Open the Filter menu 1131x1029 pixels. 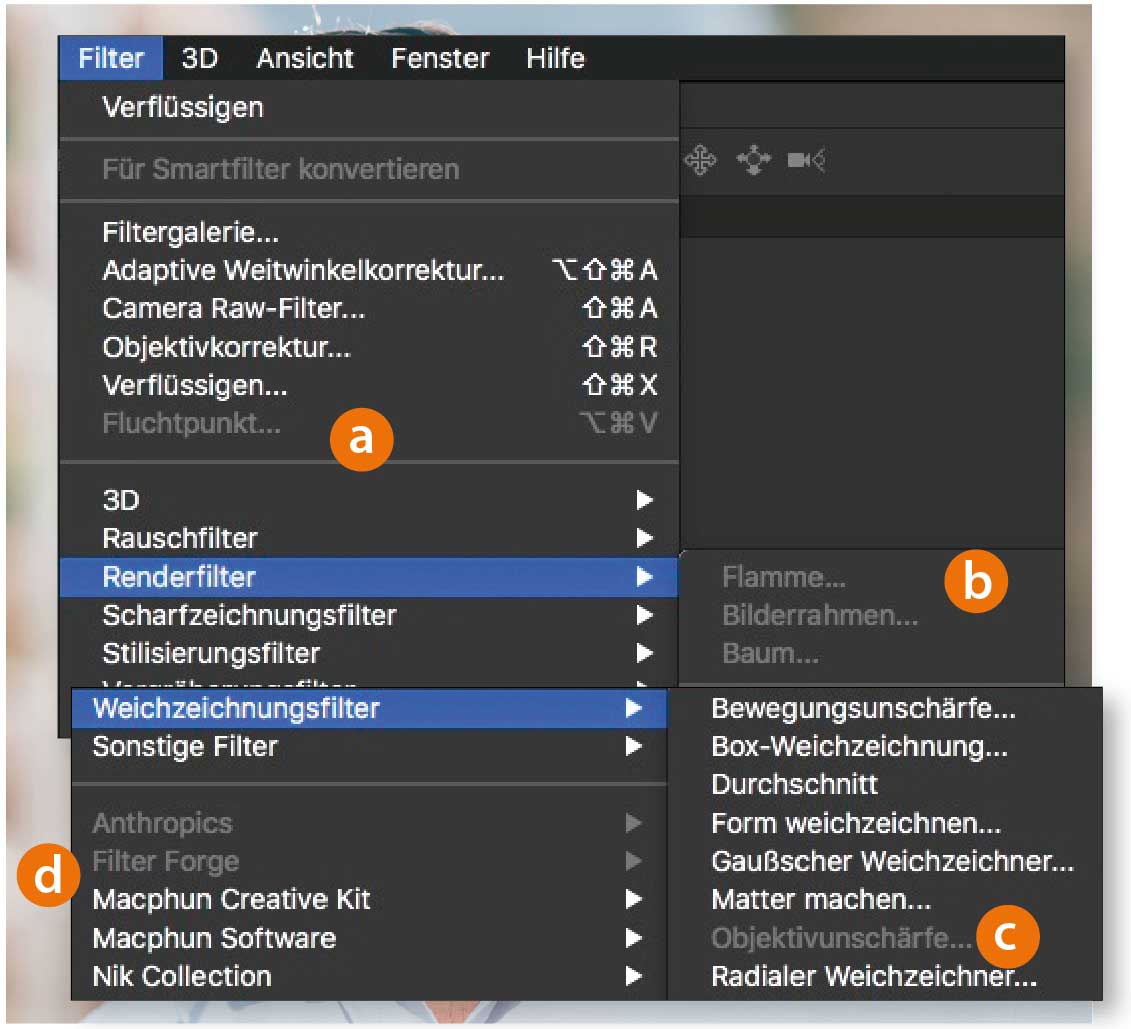111,58
